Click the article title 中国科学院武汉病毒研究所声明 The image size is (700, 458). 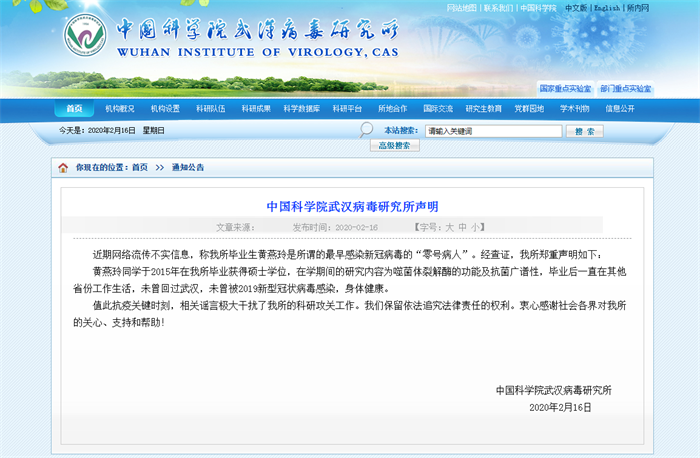coord(352,207)
